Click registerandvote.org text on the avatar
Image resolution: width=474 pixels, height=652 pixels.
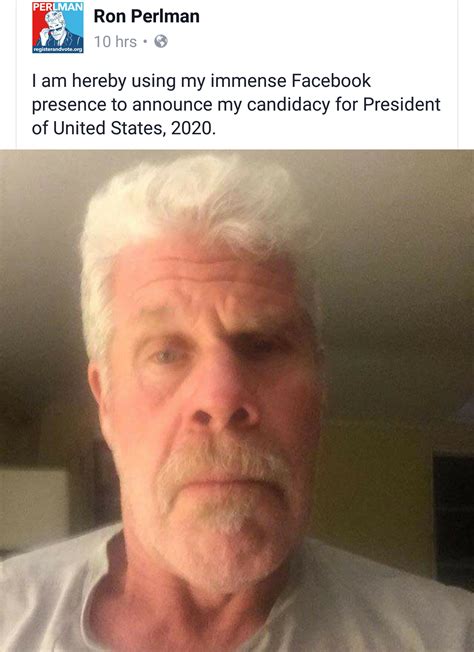click(58, 50)
